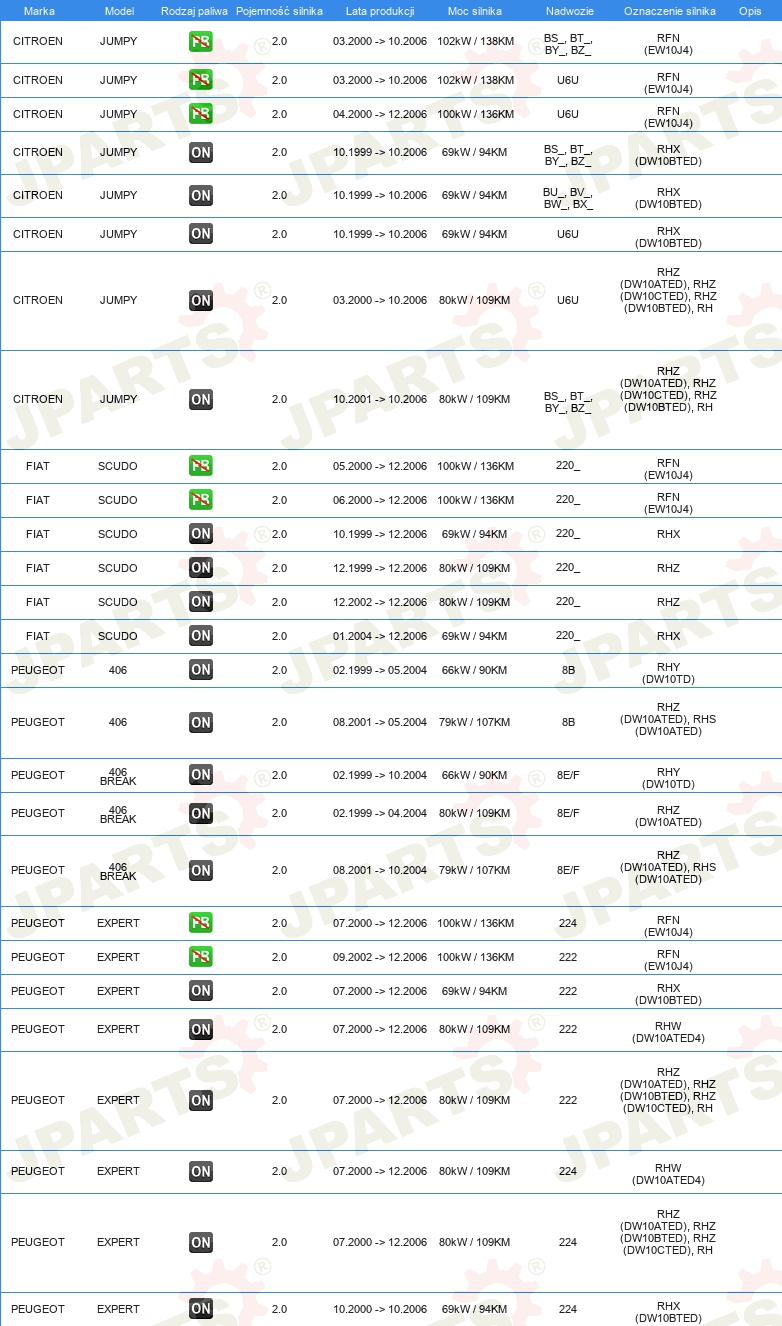Select production dates 10.2000 -> 10.2006

[380, 1309]
